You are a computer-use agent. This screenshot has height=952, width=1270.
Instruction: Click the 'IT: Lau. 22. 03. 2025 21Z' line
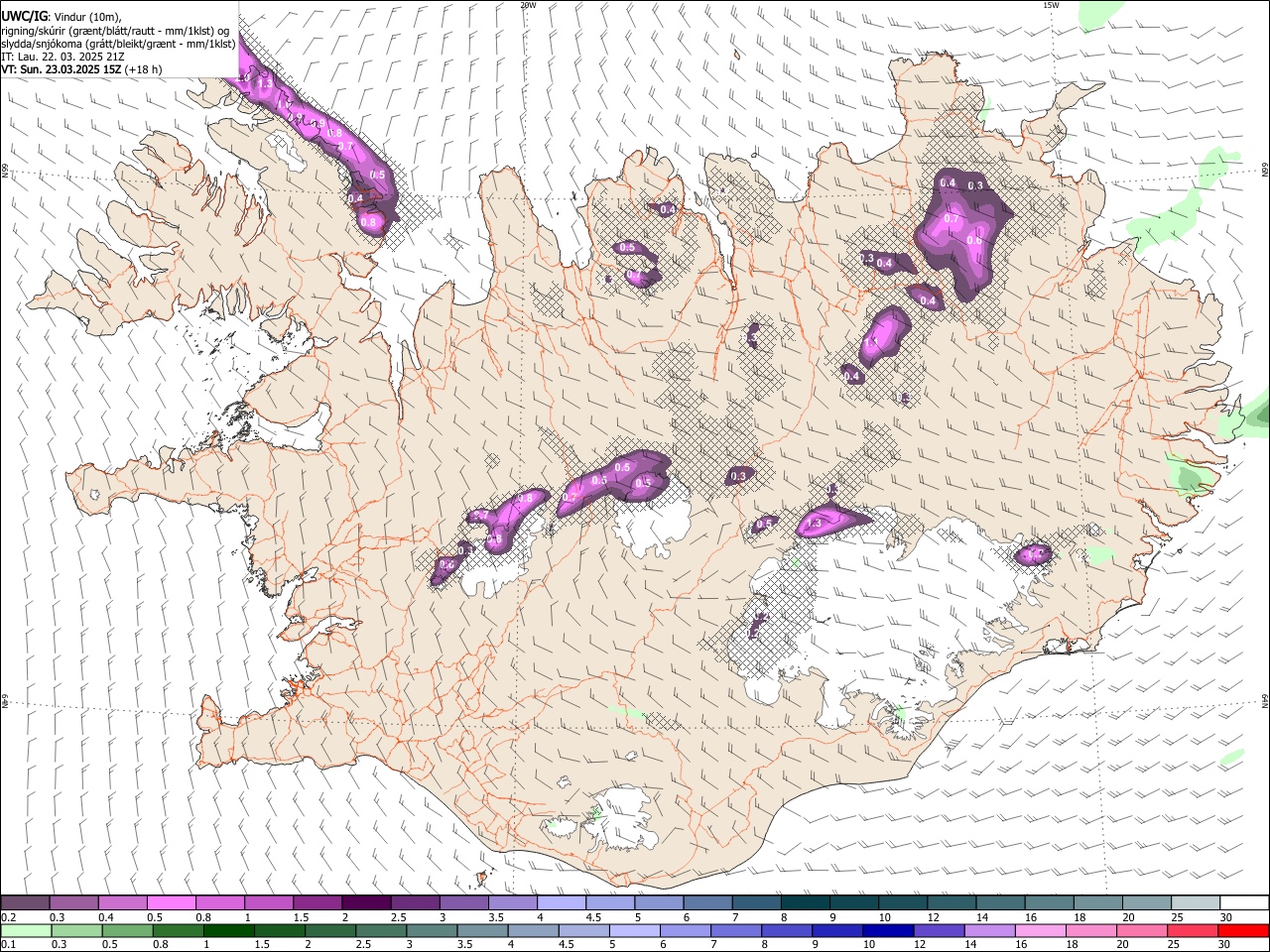pyautogui.click(x=63, y=57)
